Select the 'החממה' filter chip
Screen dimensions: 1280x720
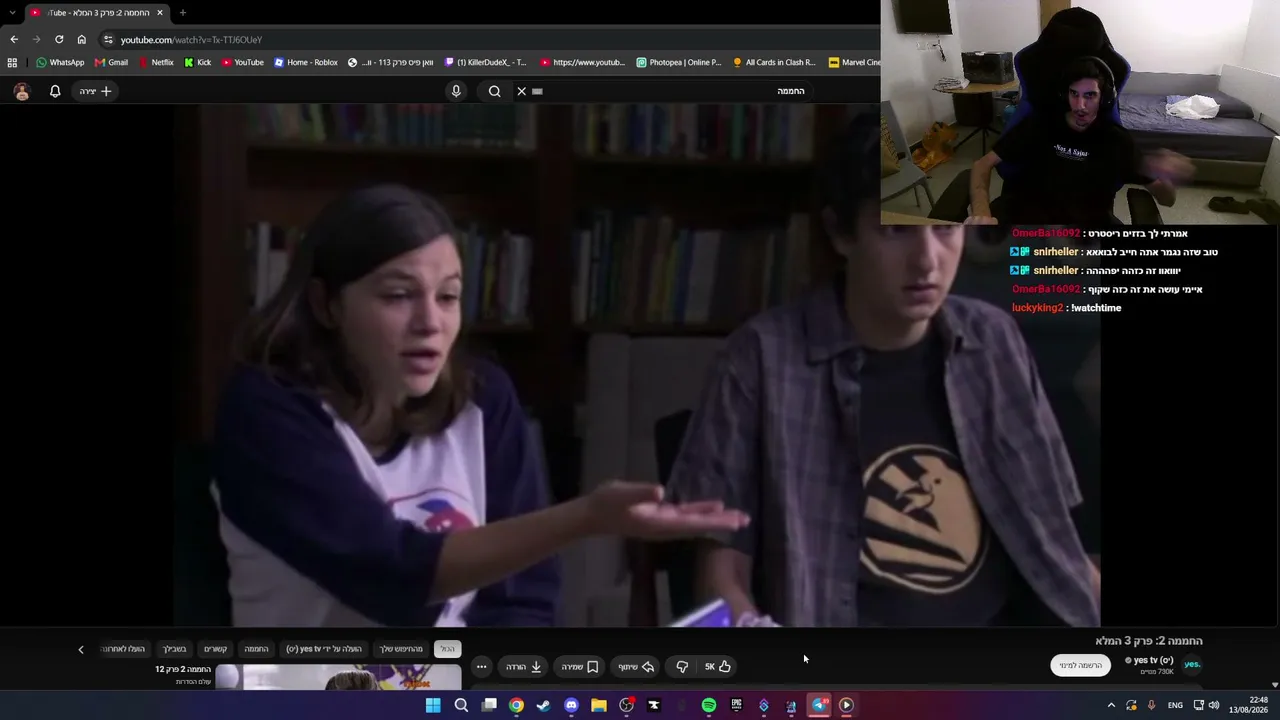pyautogui.click(x=257, y=649)
